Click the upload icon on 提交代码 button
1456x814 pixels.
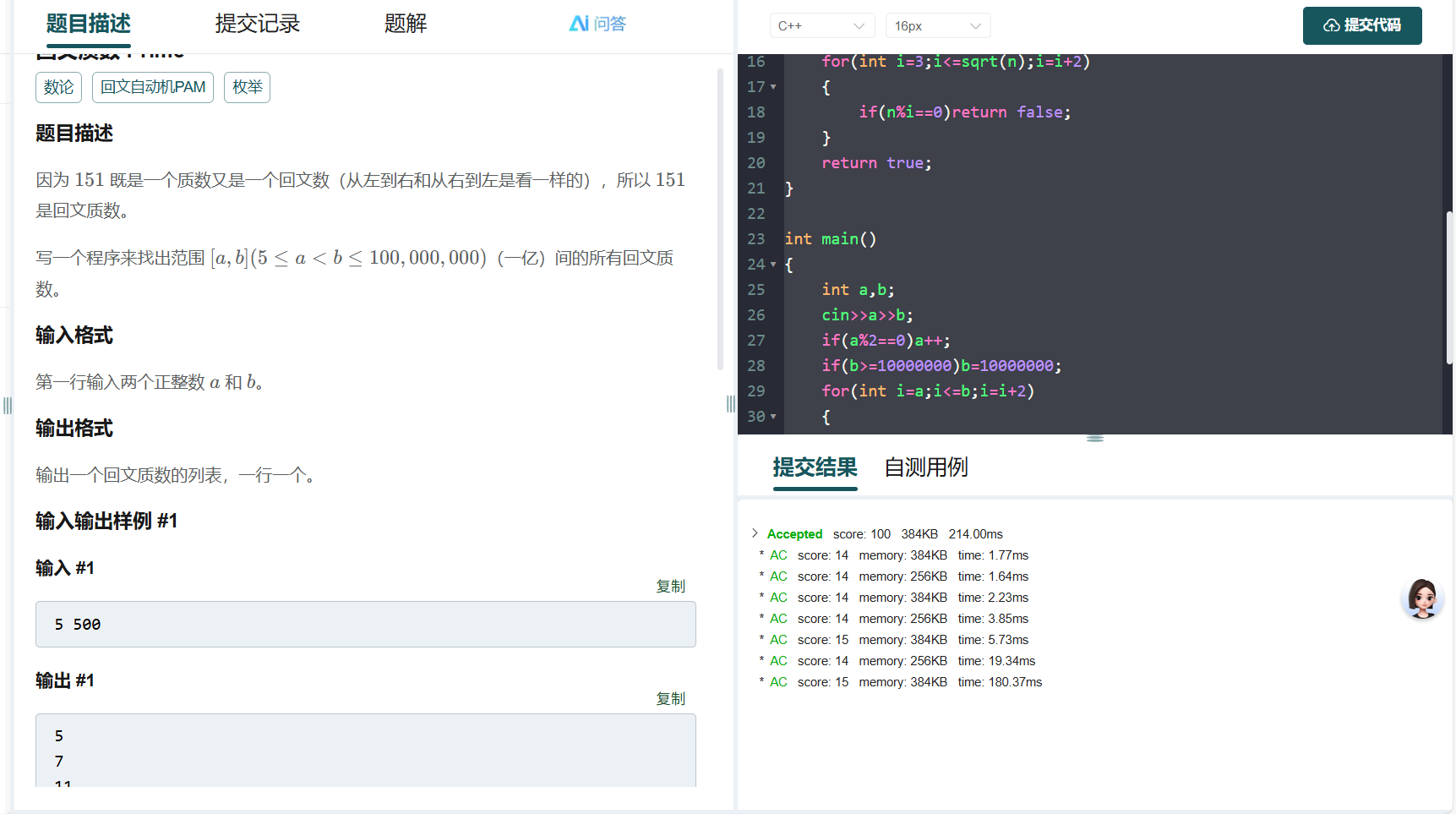[1331, 25]
